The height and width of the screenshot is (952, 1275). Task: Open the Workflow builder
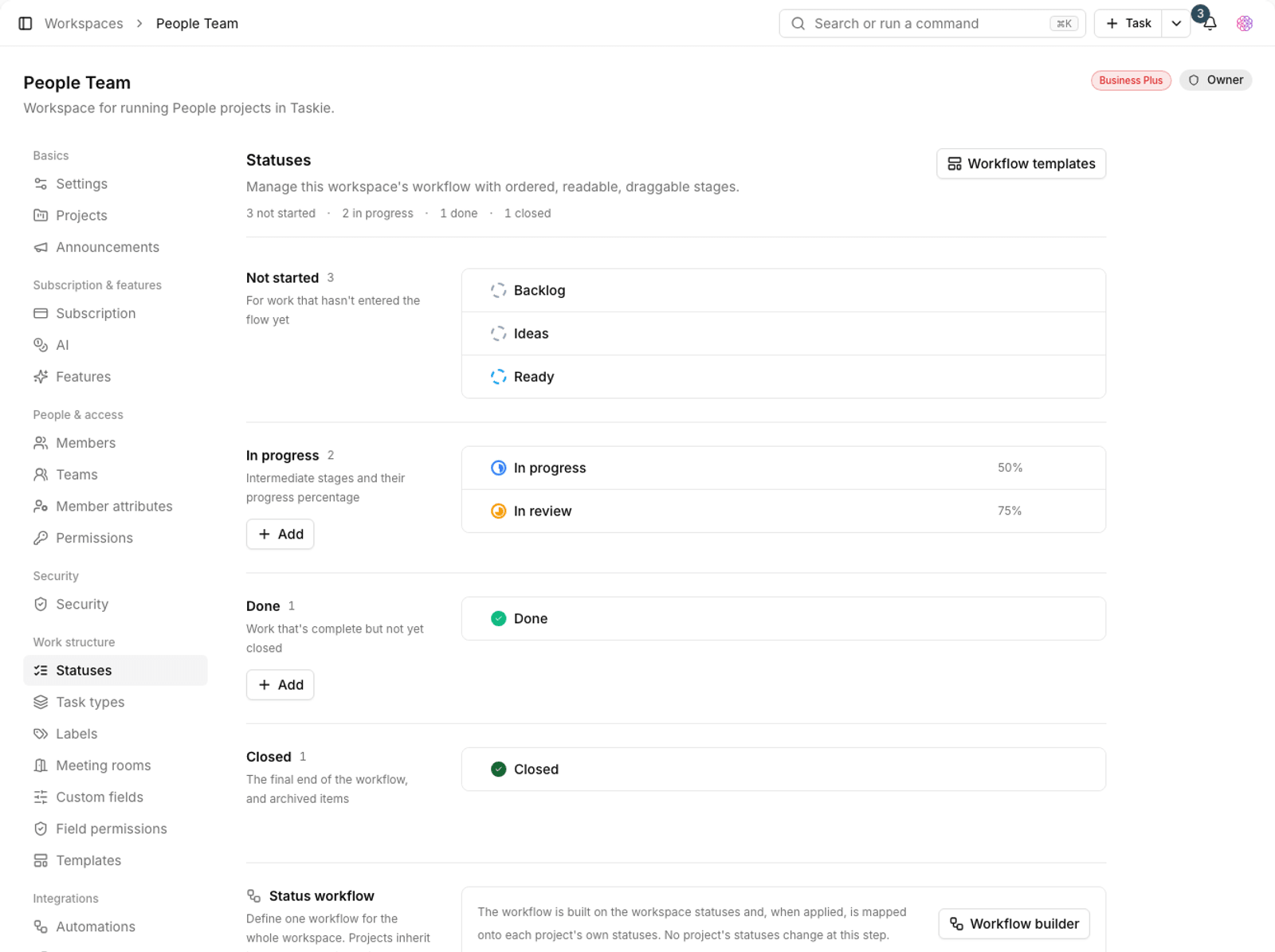click(1014, 924)
